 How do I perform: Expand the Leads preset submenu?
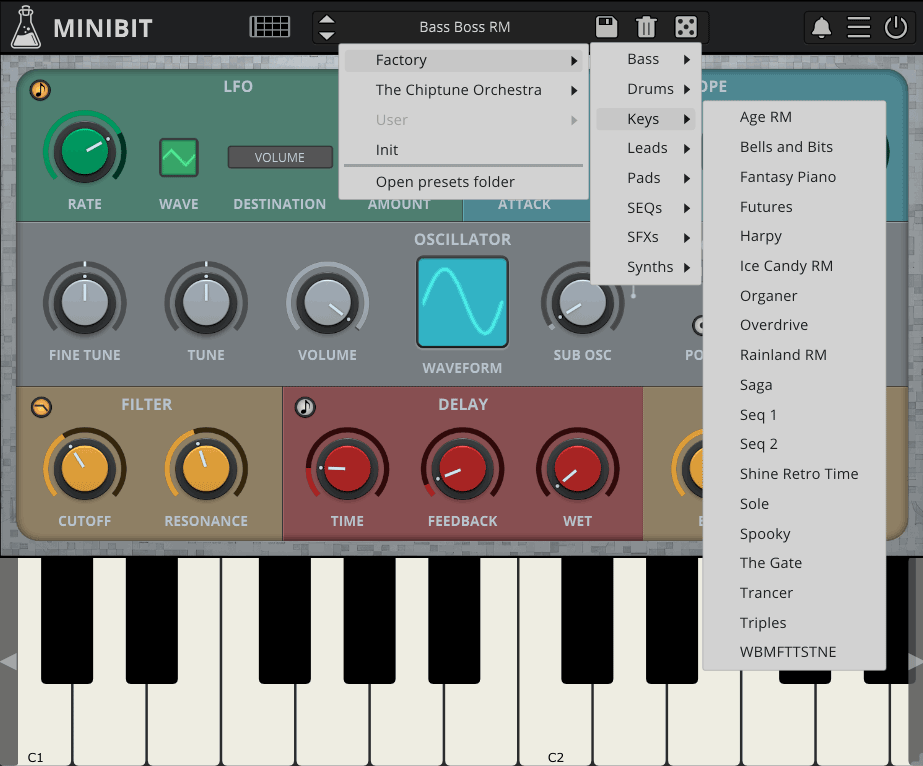[x=647, y=148]
